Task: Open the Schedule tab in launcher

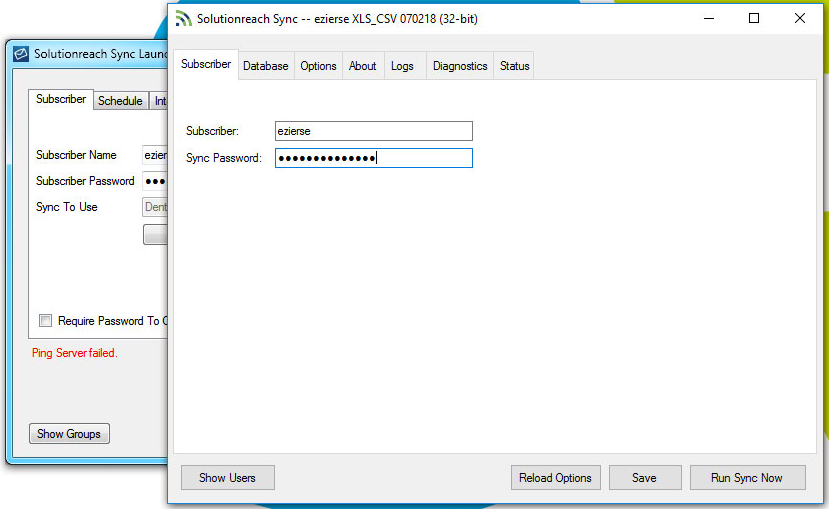Action: 120,101
